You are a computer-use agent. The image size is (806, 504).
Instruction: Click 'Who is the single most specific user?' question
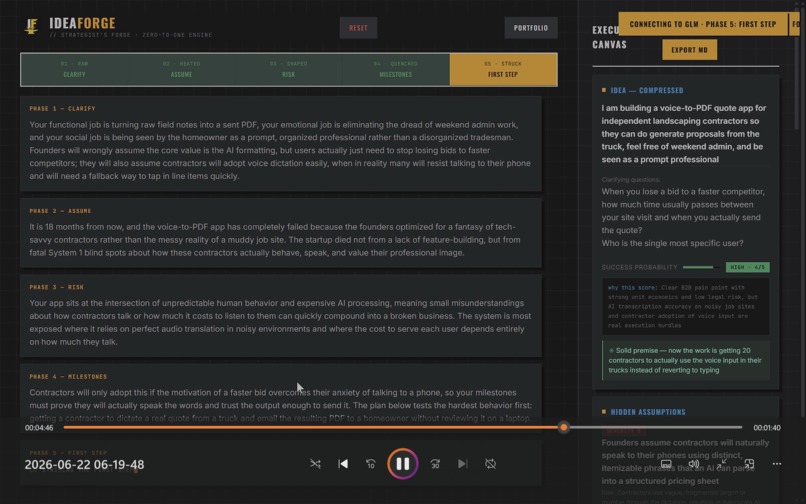[x=672, y=243]
